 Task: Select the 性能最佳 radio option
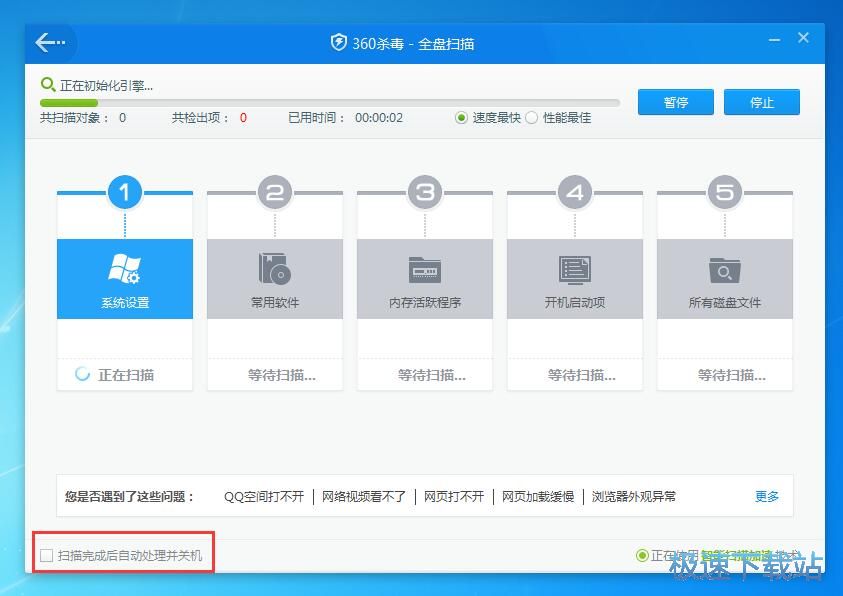pos(531,118)
